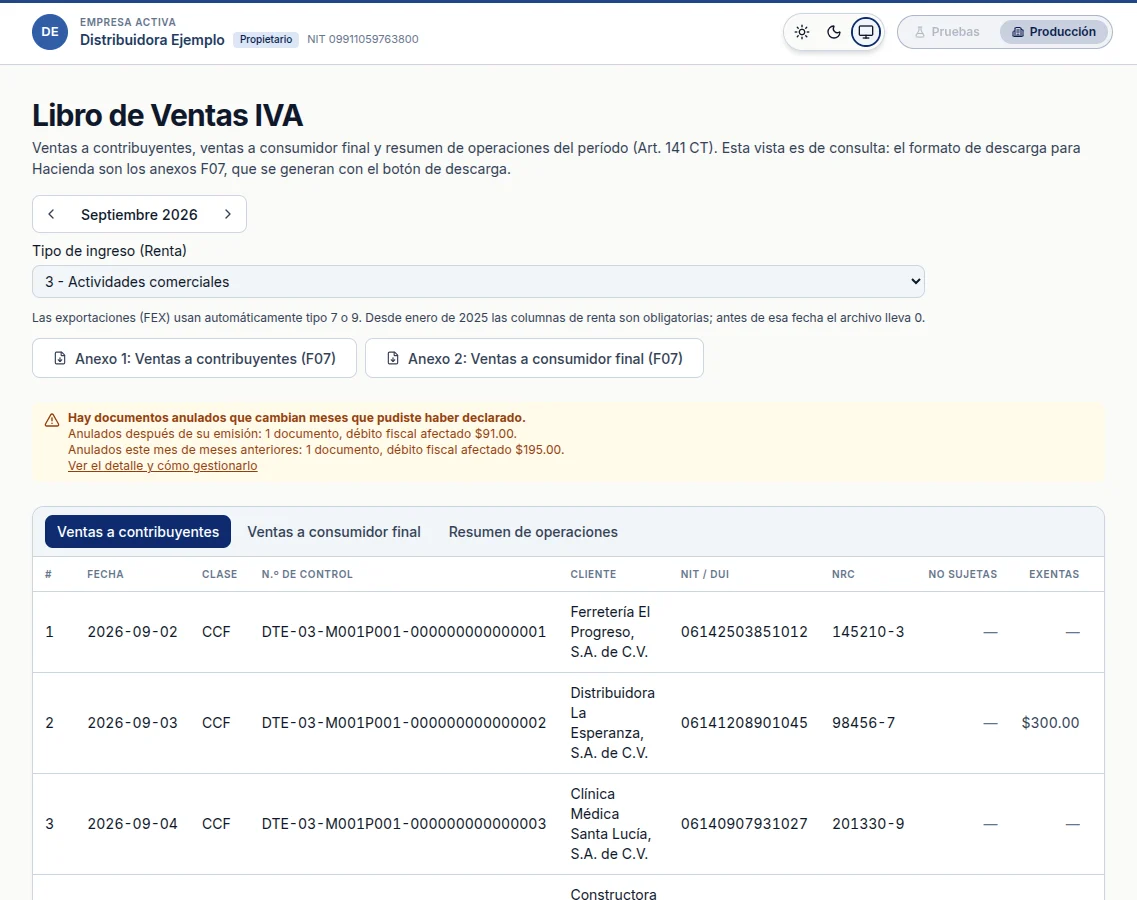Click the warning triangle icon in alert
This screenshot has width=1137, height=900.
(52, 420)
